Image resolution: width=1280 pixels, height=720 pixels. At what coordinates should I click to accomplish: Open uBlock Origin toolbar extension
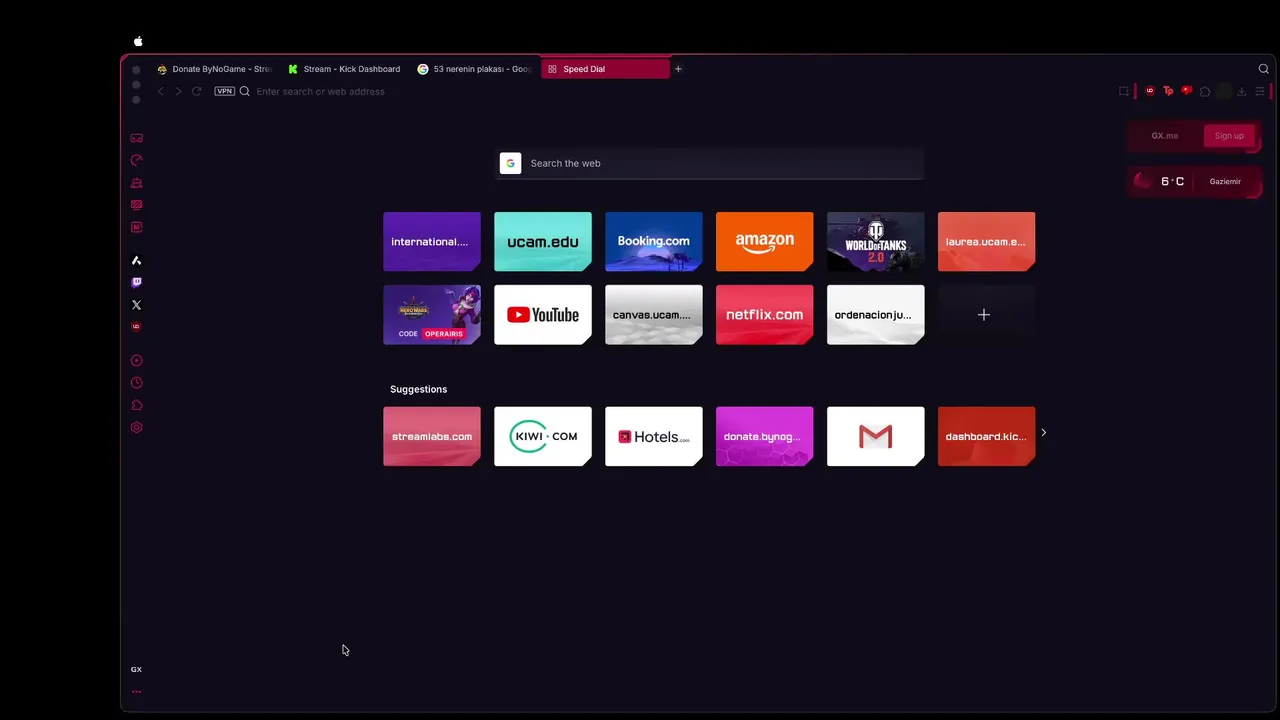coord(1150,91)
